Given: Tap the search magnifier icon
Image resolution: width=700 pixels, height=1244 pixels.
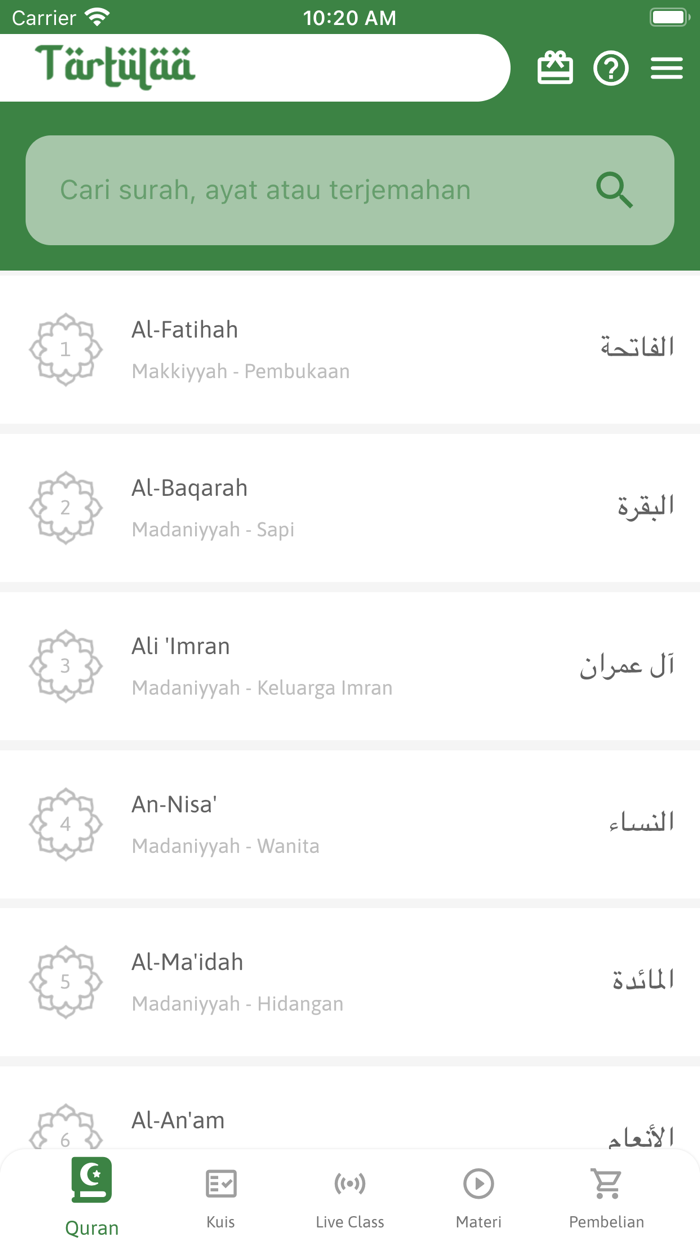Looking at the screenshot, I should (x=615, y=189).
